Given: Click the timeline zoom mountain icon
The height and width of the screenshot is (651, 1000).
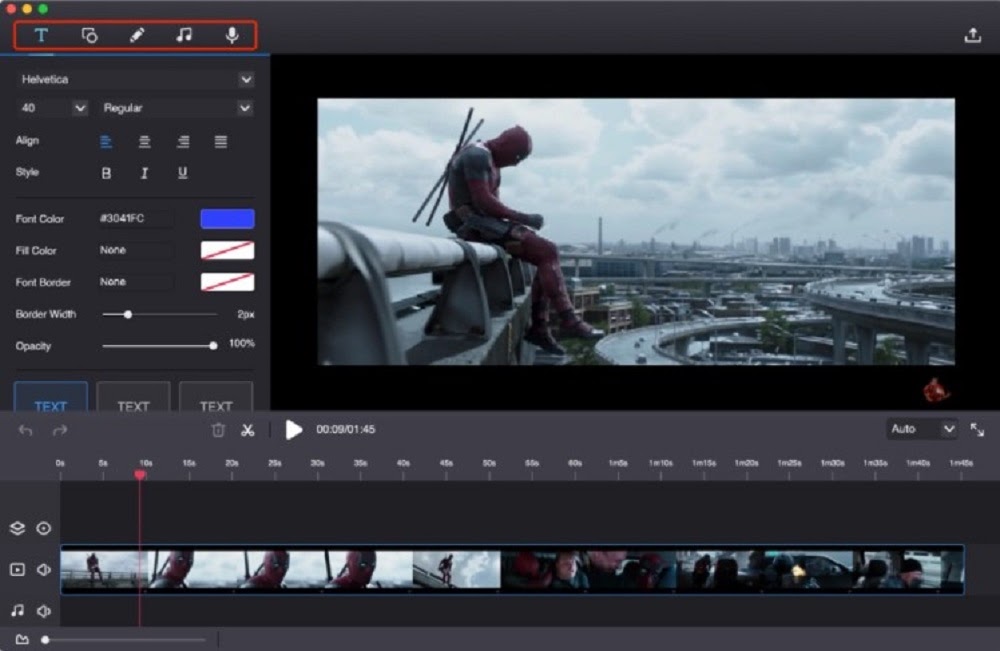Looking at the screenshot, I should pos(22,639).
